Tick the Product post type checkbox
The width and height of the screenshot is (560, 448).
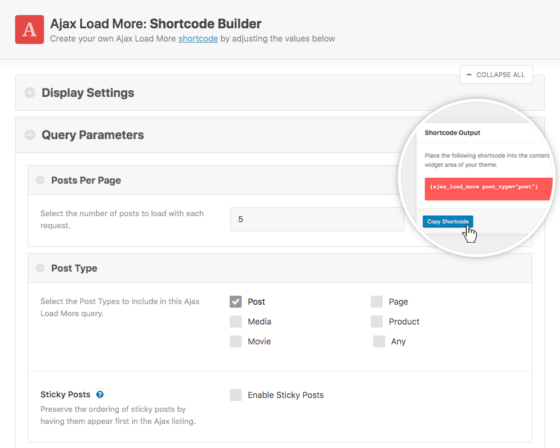(x=376, y=322)
